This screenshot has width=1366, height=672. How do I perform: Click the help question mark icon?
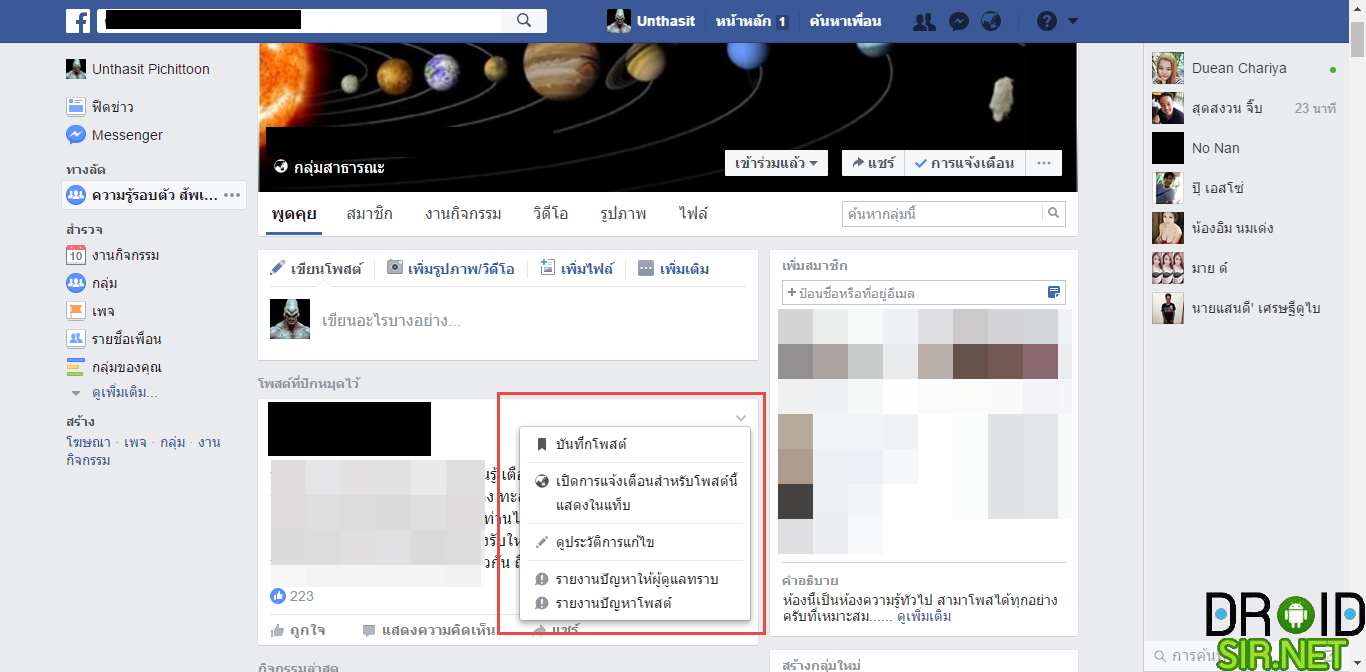pyautogui.click(x=1046, y=22)
